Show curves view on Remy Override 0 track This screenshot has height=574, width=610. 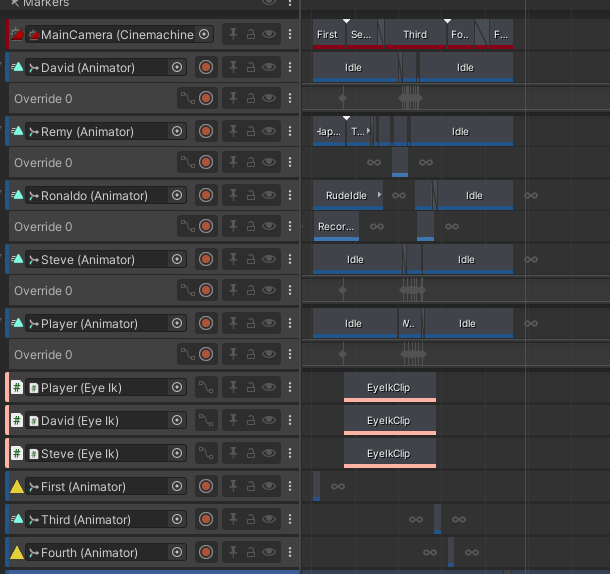tap(188, 162)
